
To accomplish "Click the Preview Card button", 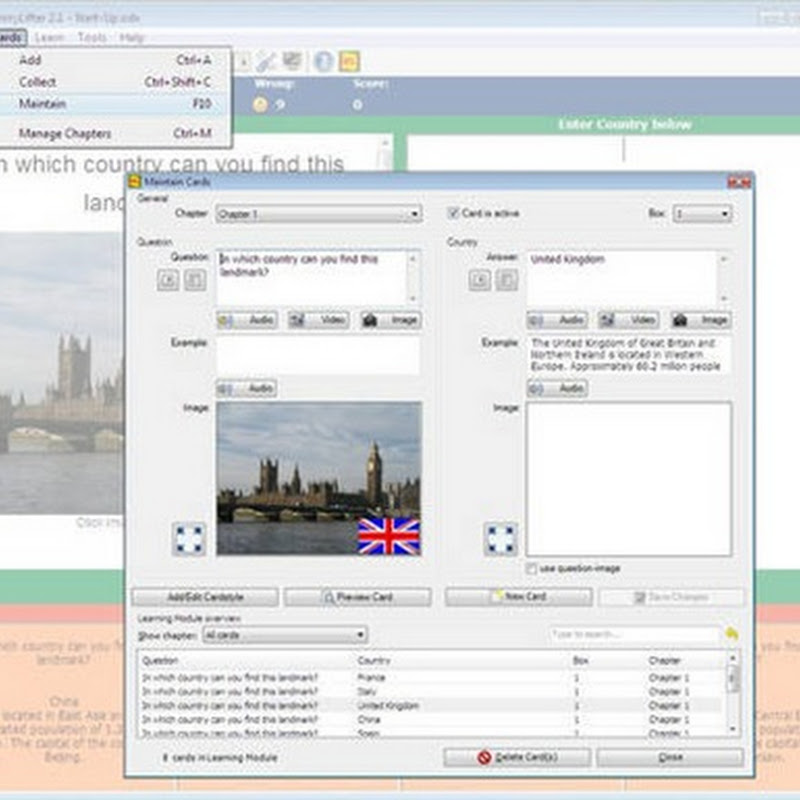I will click(357, 597).
